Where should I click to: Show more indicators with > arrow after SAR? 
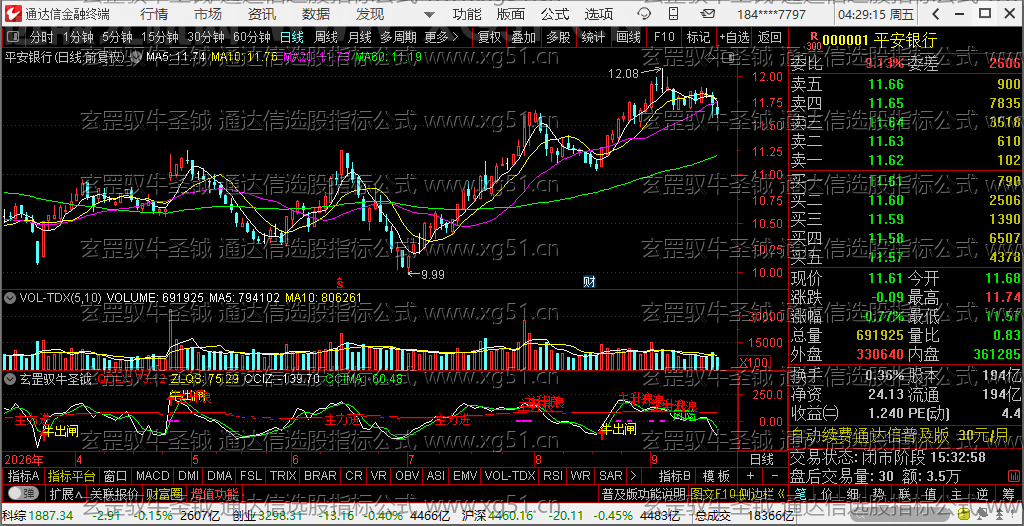(x=632, y=476)
